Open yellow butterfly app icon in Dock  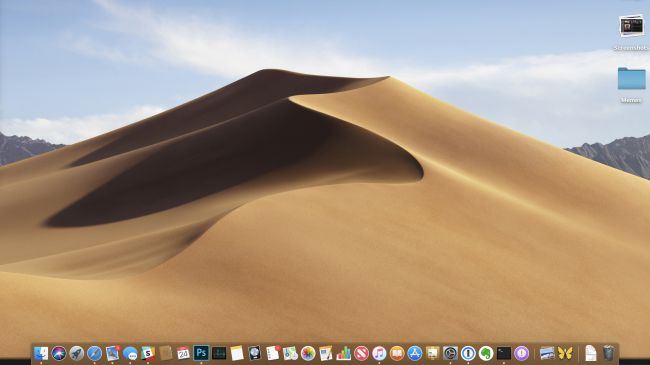pyautogui.click(x=565, y=353)
